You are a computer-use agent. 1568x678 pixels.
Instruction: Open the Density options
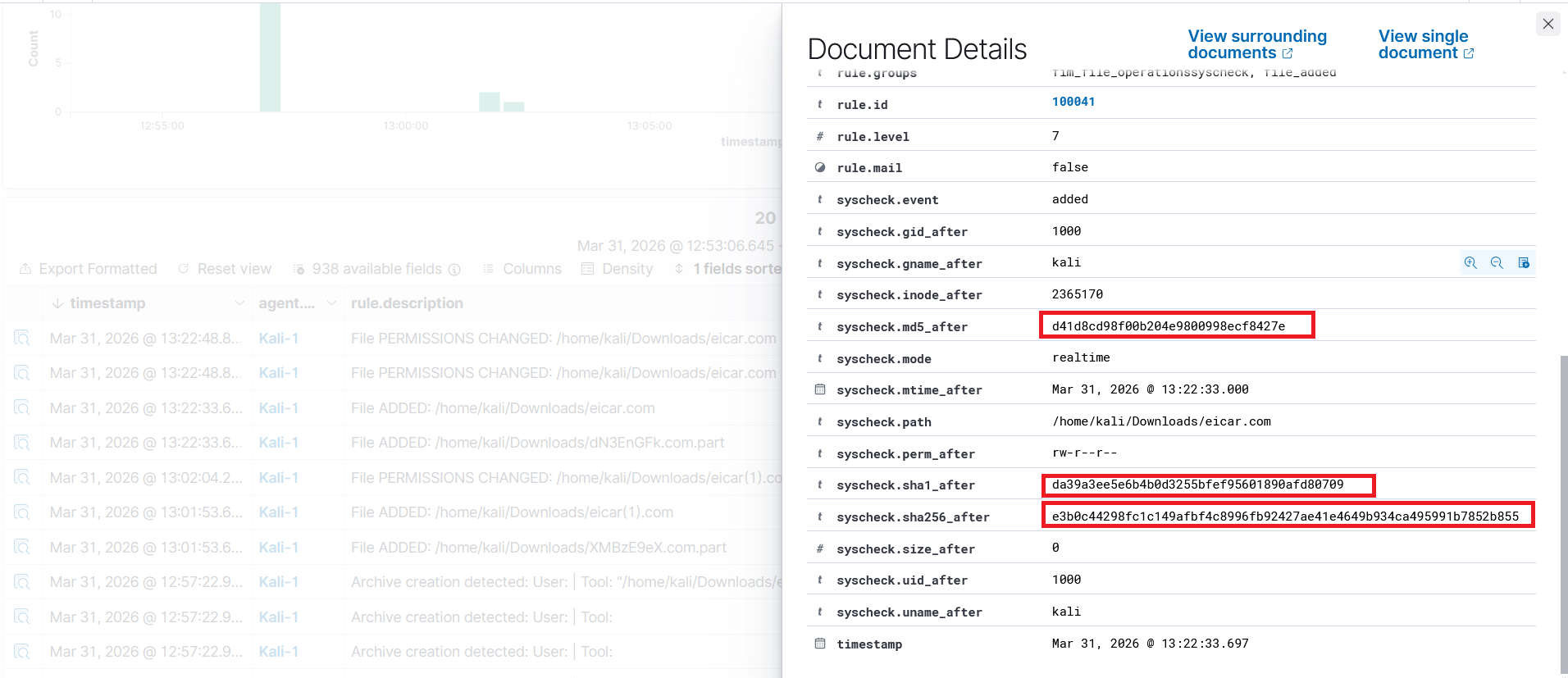pyautogui.click(x=617, y=269)
